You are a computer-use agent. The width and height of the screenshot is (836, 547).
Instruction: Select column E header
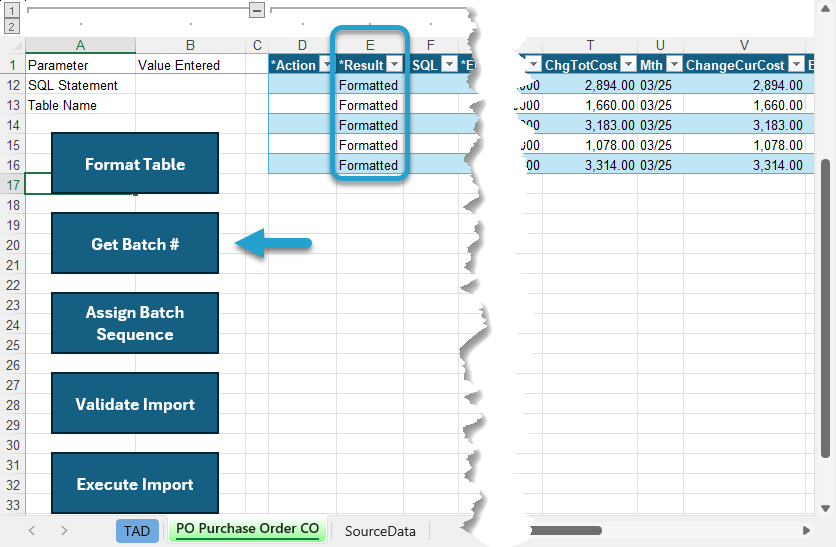[x=370, y=45]
